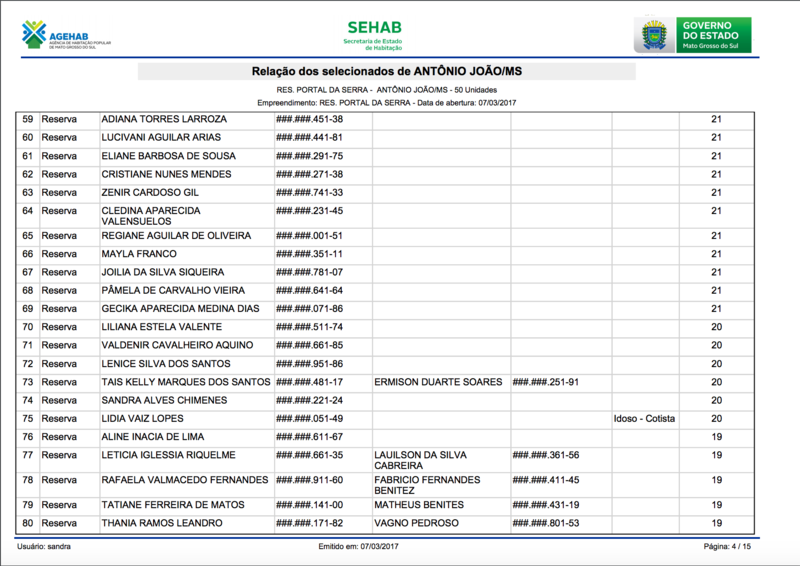The image size is (800, 566).
Task: Select spouse name FABRICIO FERNANDES BENITEZ
Action: point(427,485)
